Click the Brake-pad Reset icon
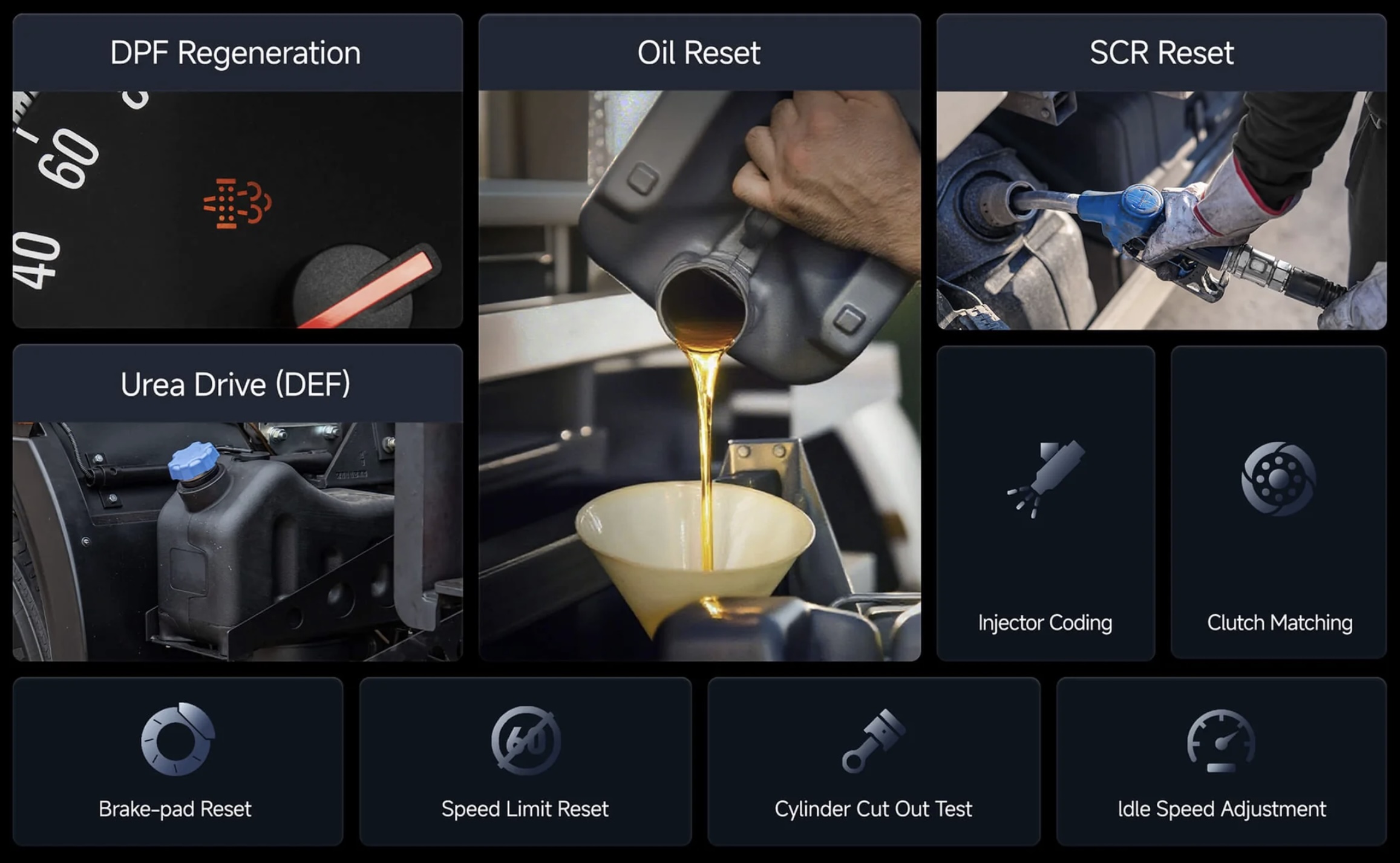1400x863 pixels. 178,739
